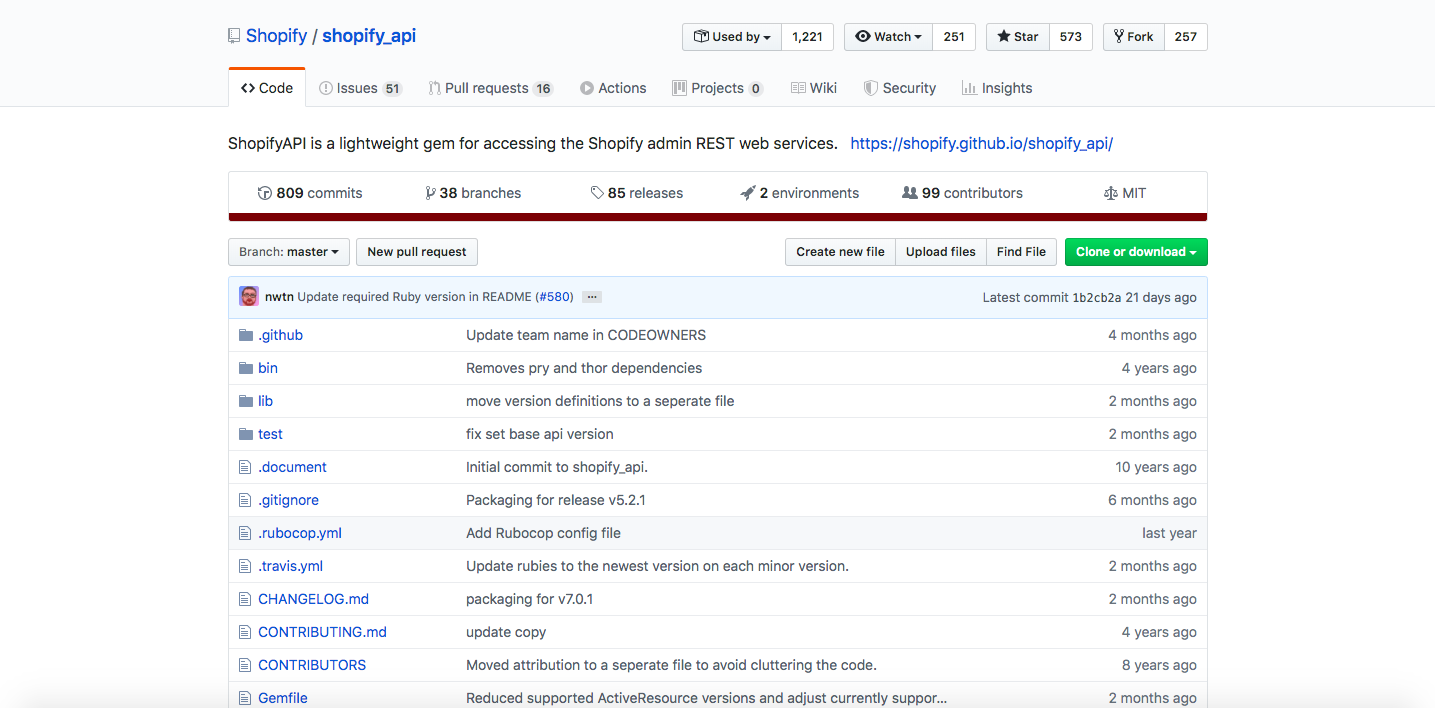
Task: Click the 257 forks count
Action: (x=1186, y=37)
